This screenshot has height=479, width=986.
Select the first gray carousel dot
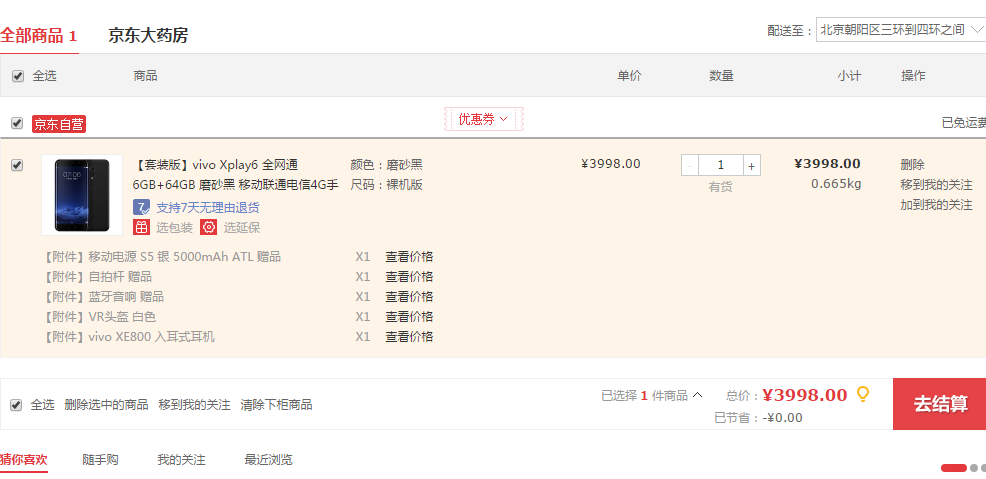[973, 468]
